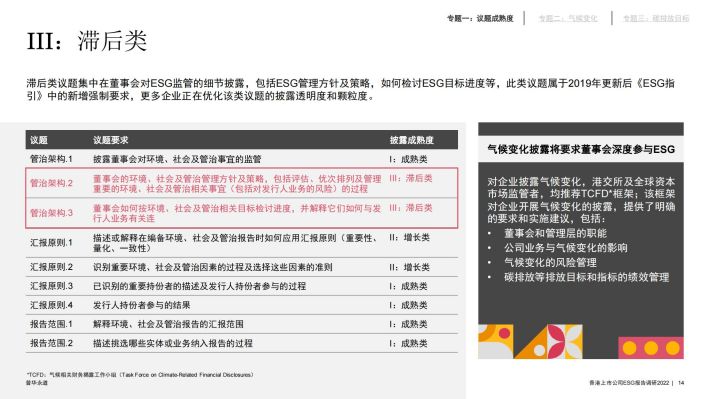The image size is (710, 399).
Task: Click the 议题要求 column header
Action: [x=110, y=140]
